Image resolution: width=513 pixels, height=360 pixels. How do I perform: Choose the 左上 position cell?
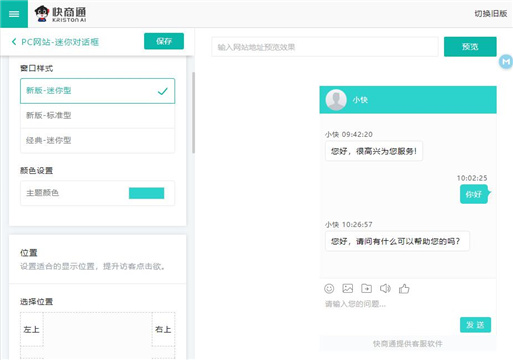(x=32, y=329)
